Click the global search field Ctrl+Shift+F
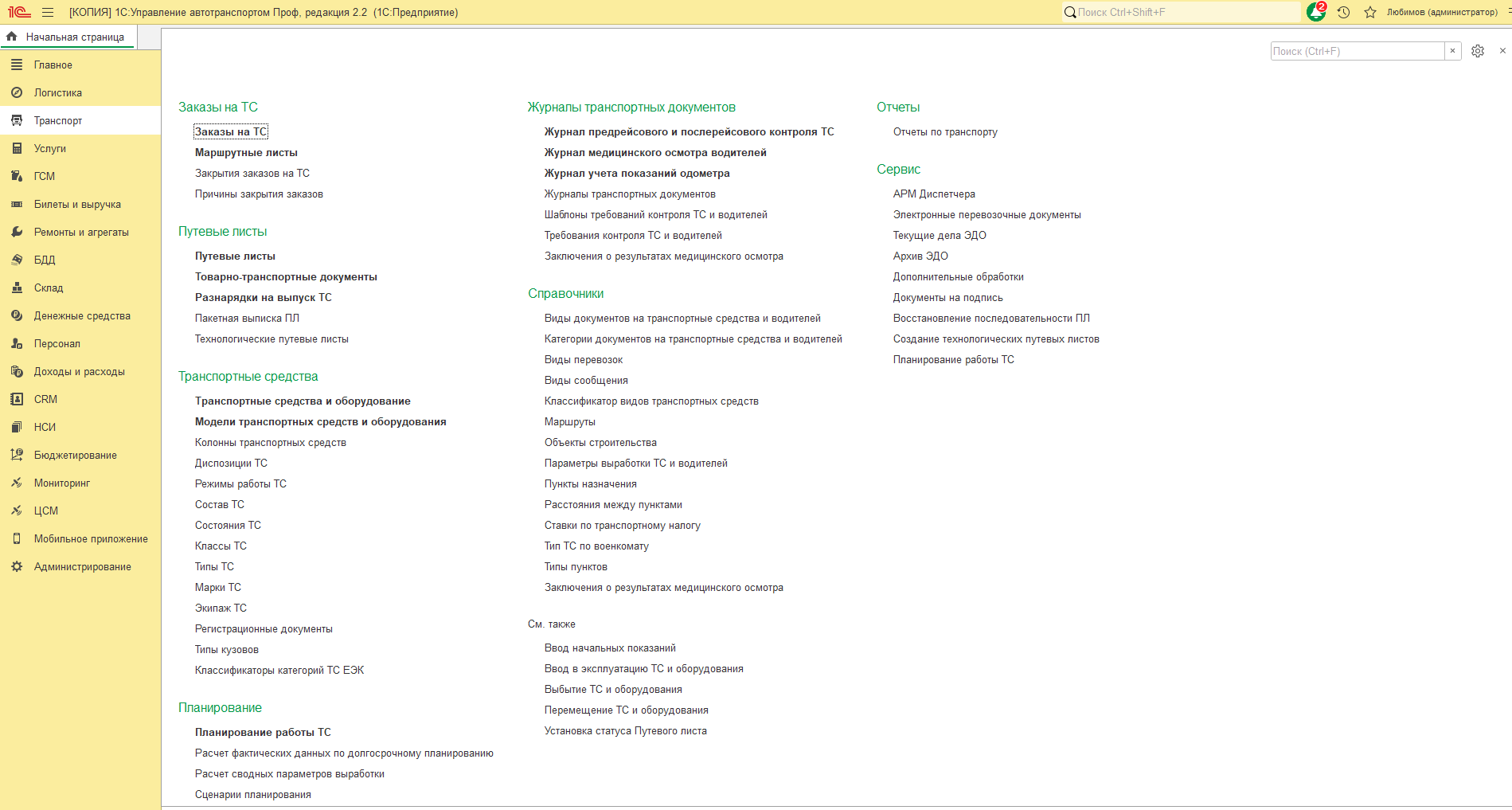 [1181, 12]
